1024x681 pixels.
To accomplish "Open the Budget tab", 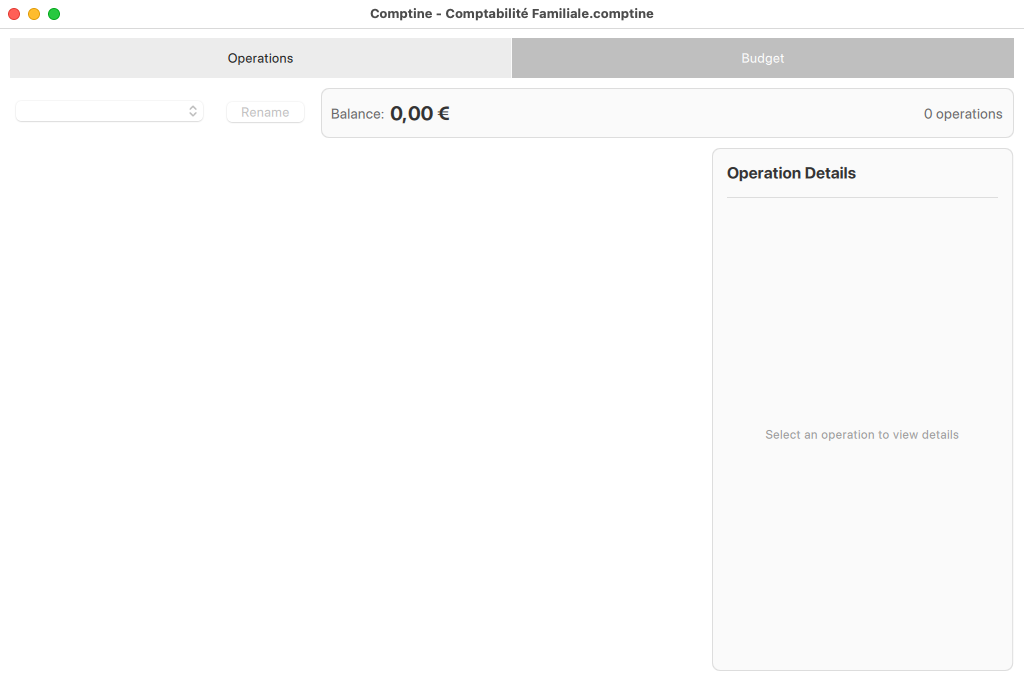I will click(x=762, y=58).
